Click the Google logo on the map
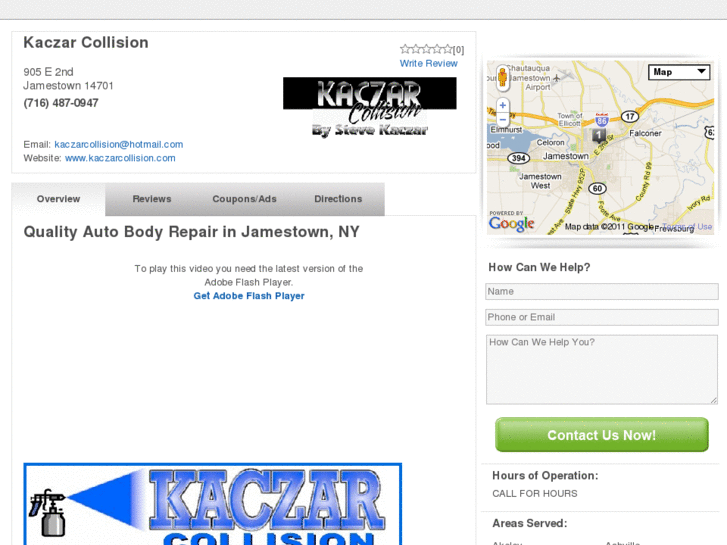 tap(511, 224)
